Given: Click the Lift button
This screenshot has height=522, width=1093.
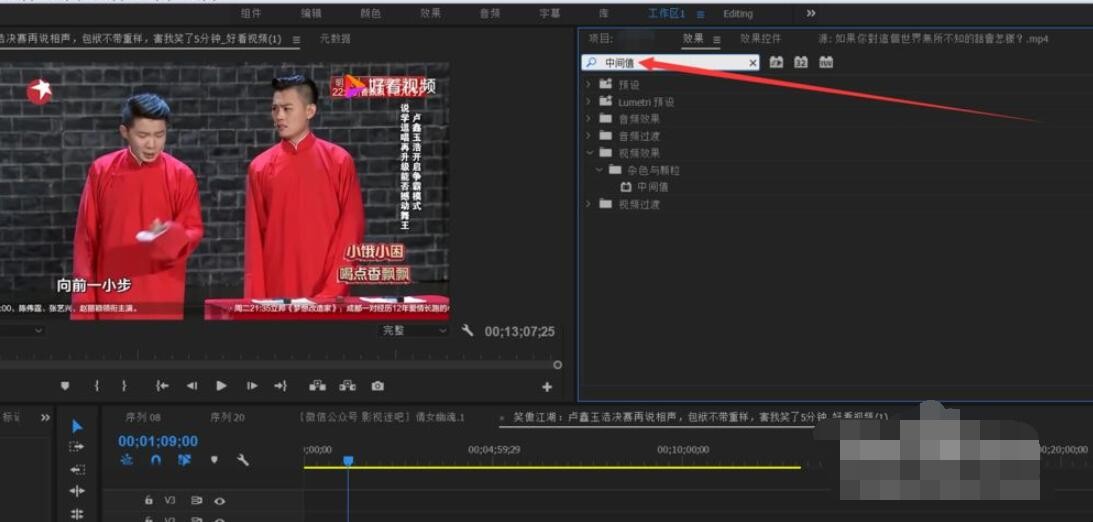Looking at the screenshot, I should 317,385.
